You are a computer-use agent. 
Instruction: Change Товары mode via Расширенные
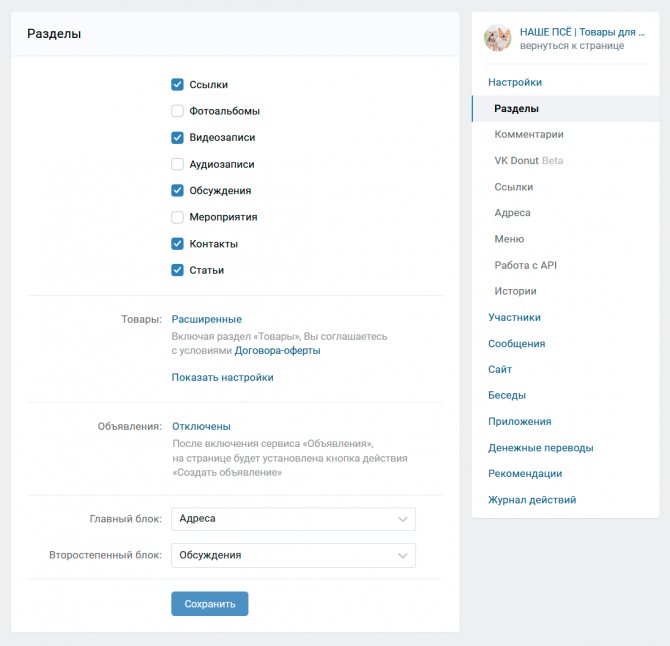pos(206,319)
